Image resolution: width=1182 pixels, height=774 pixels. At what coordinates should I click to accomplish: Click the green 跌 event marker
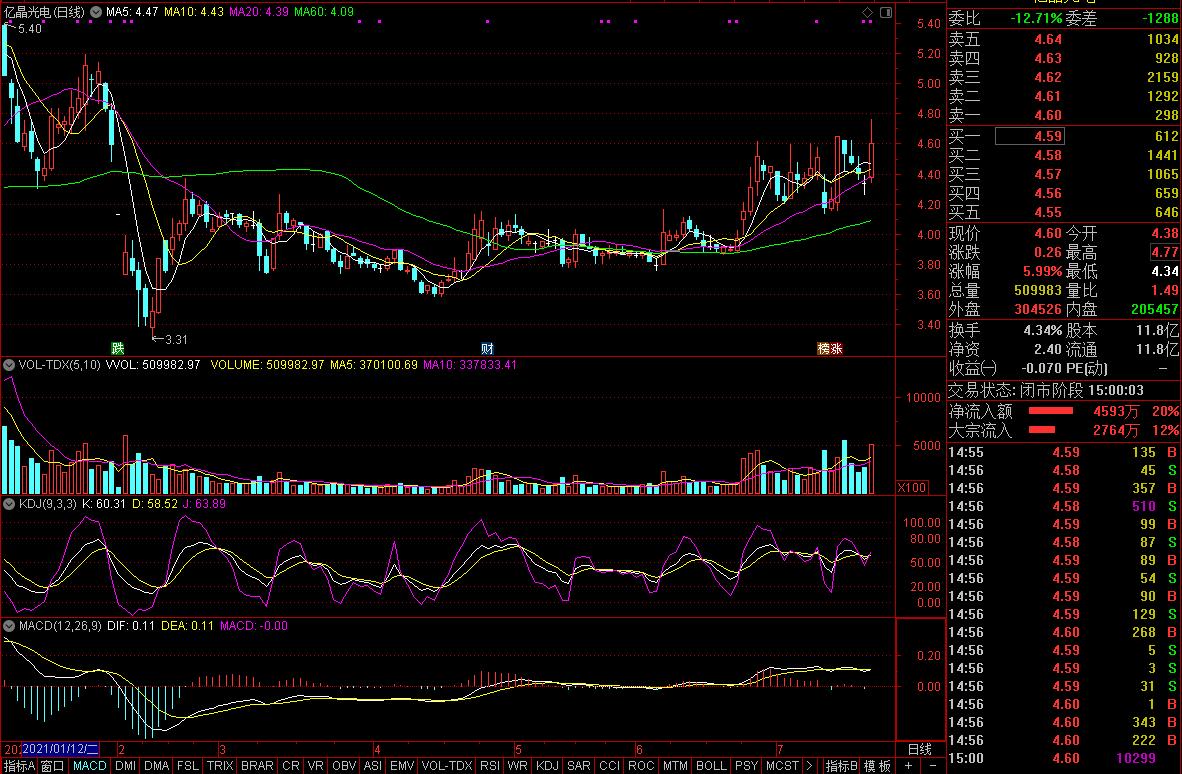click(118, 349)
